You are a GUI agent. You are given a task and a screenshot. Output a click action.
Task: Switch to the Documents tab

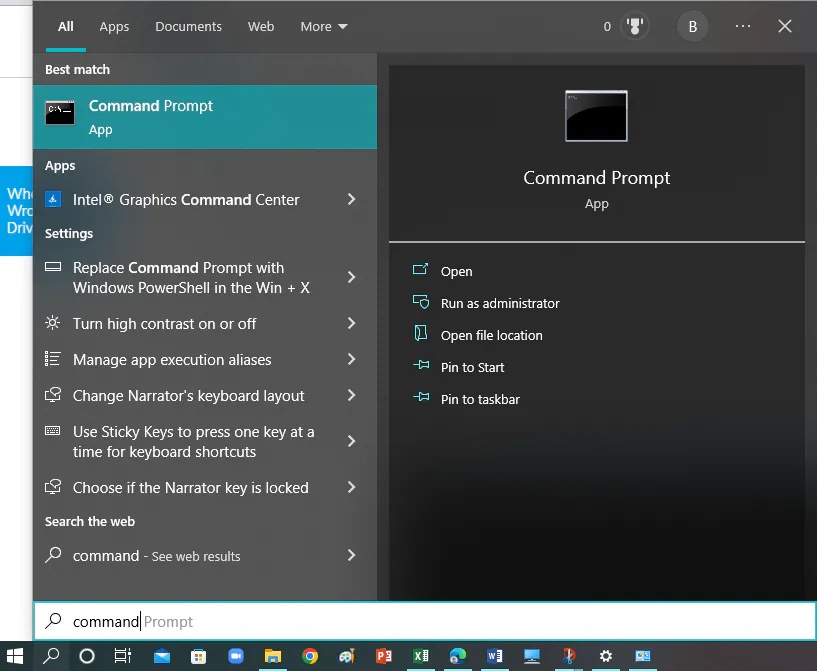[x=188, y=26]
